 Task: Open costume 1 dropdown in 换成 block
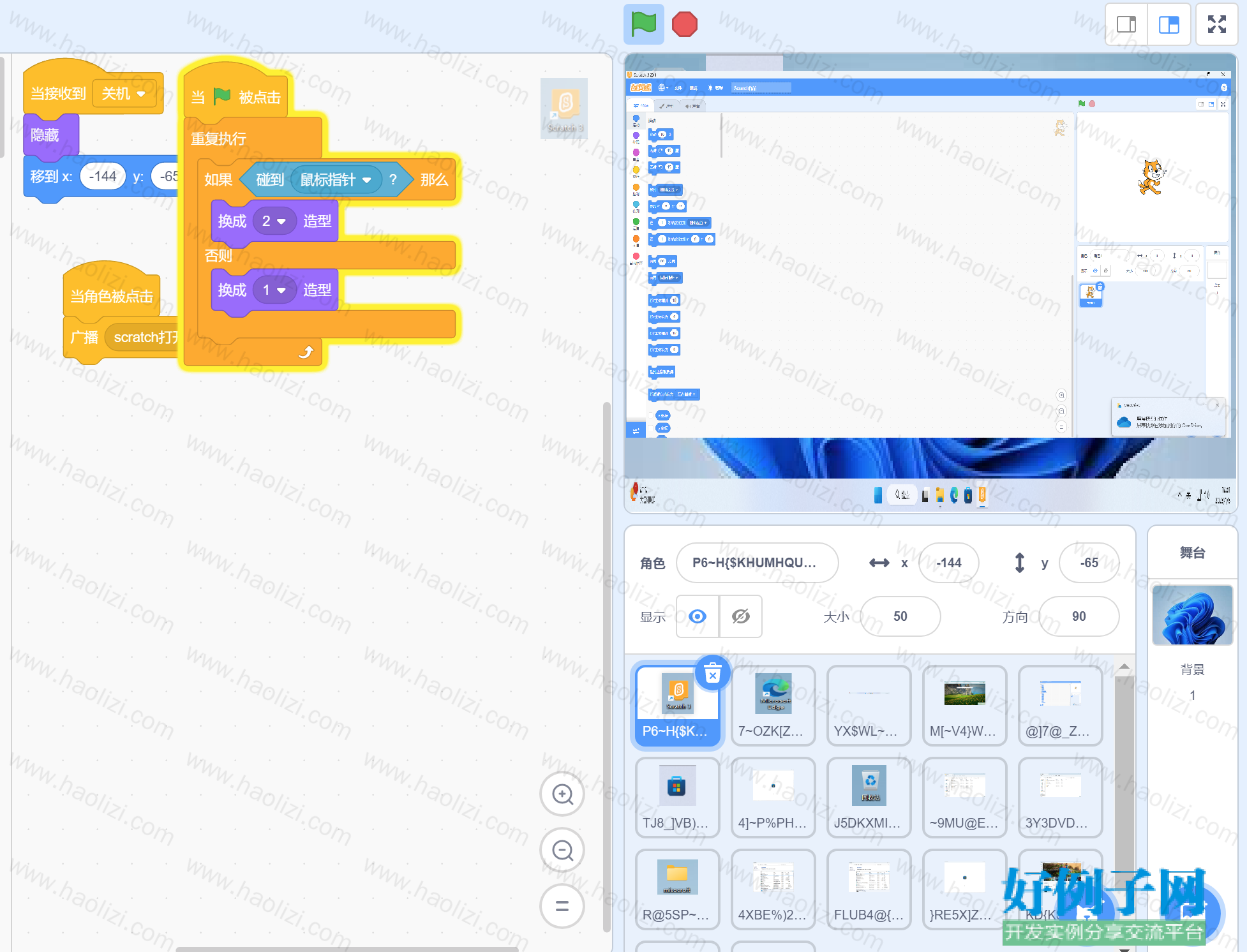tap(274, 290)
